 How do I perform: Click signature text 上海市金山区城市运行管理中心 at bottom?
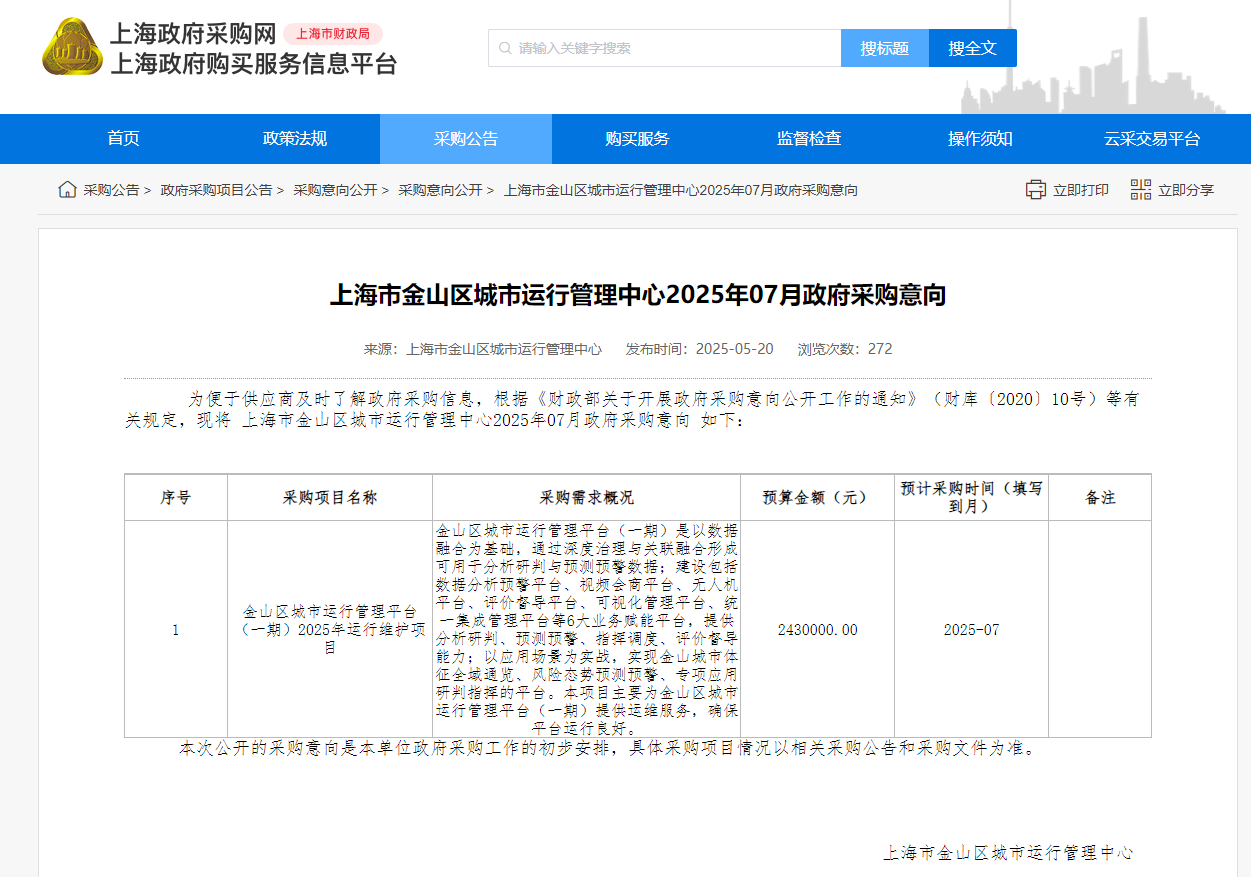point(1008,853)
